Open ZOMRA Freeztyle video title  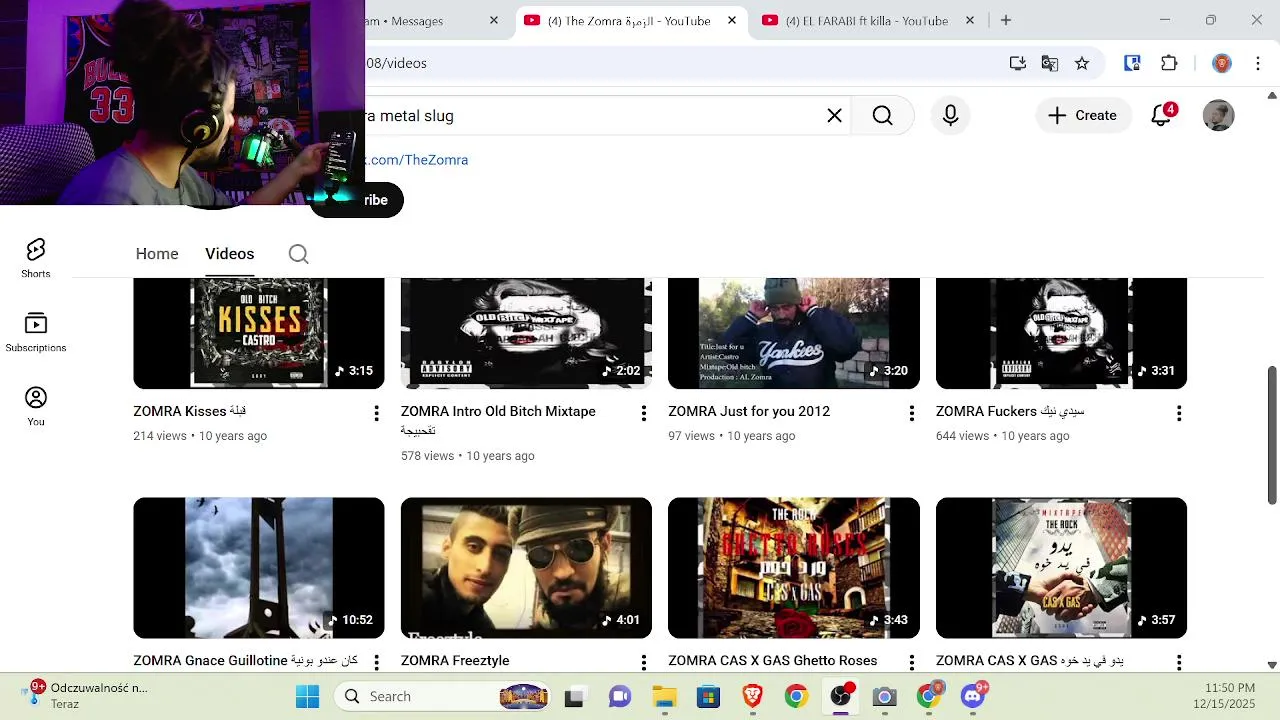click(x=455, y=661)
